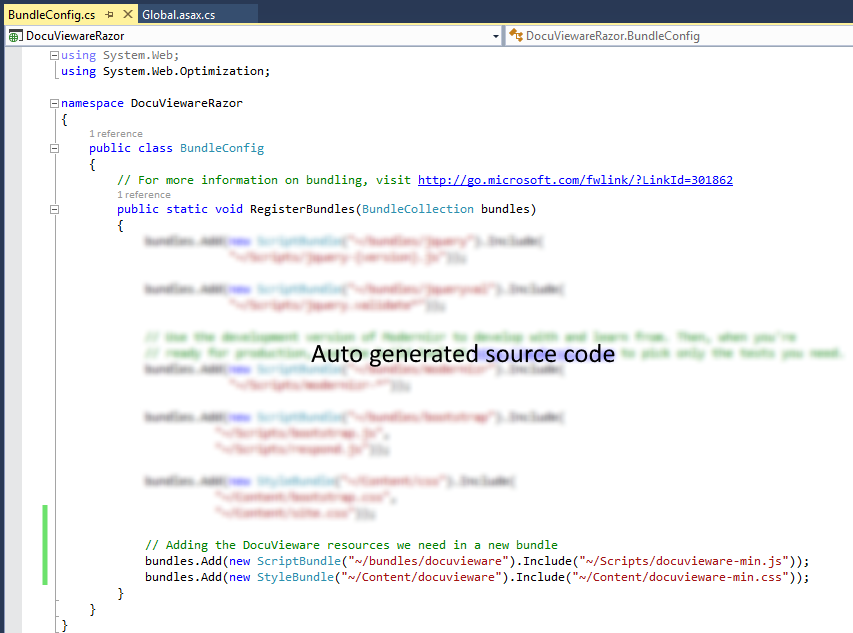Collapse the BundleConfig class body

[54, 148]
